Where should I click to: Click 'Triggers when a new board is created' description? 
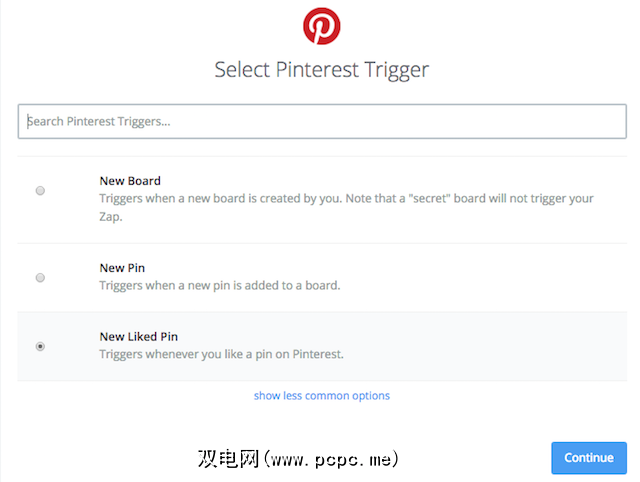(x=346, y=207)
